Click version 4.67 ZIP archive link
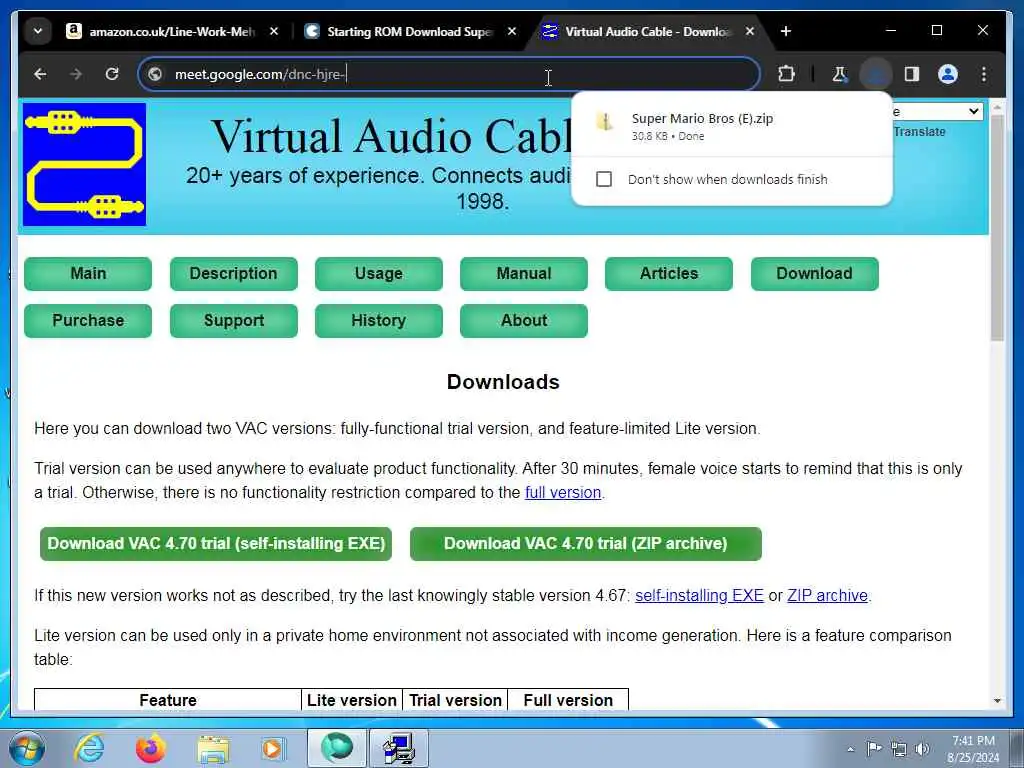Screen dimensions: 1024x768 pyautogui.click(x=827, y=596)
